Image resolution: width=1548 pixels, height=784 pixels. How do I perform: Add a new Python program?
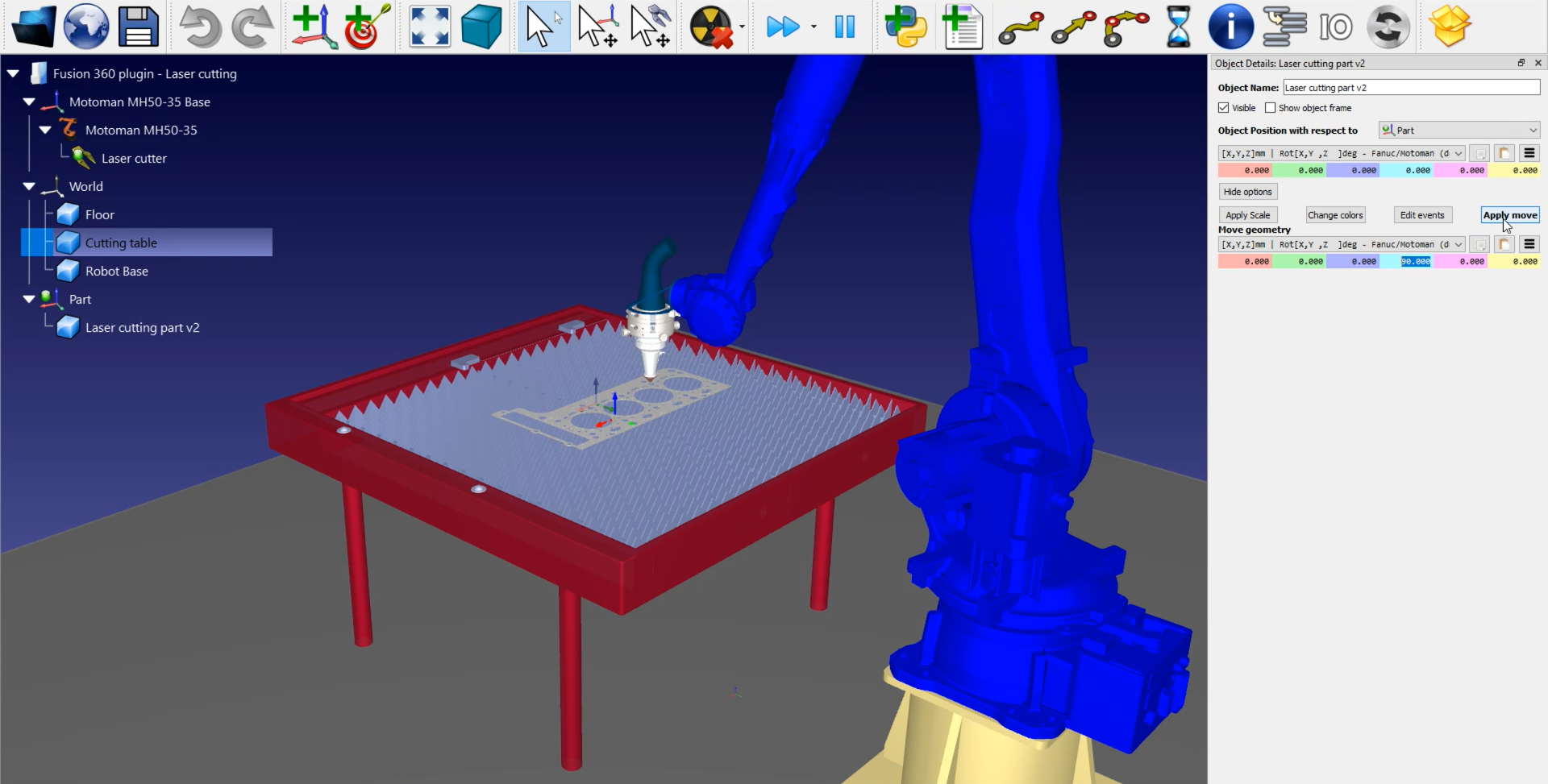point(905,27)
